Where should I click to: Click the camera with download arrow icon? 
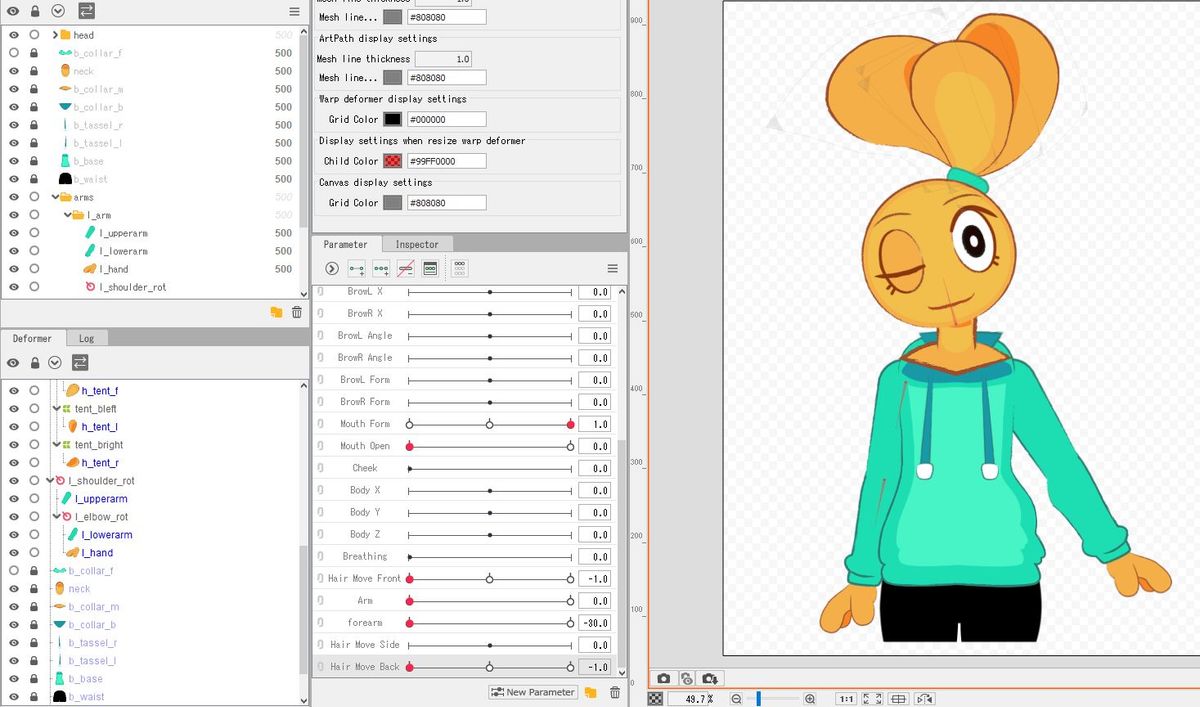click(710, 678)
